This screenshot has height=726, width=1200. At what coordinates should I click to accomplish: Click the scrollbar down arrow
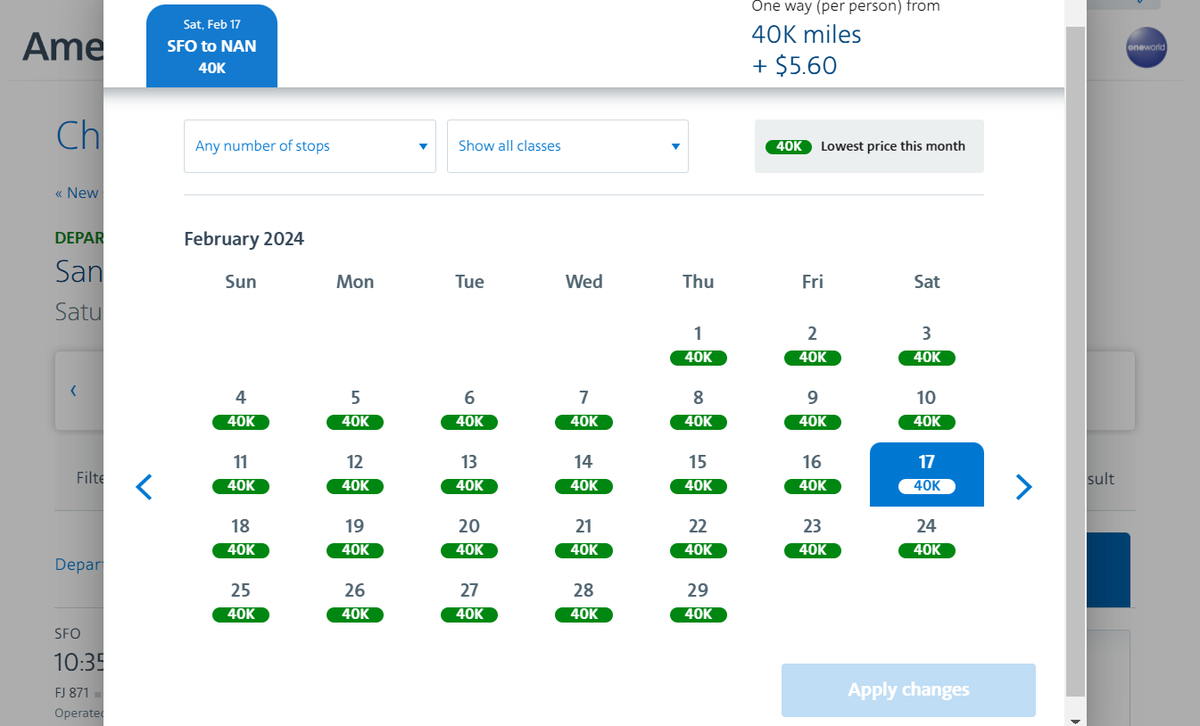click(1075, 719)
